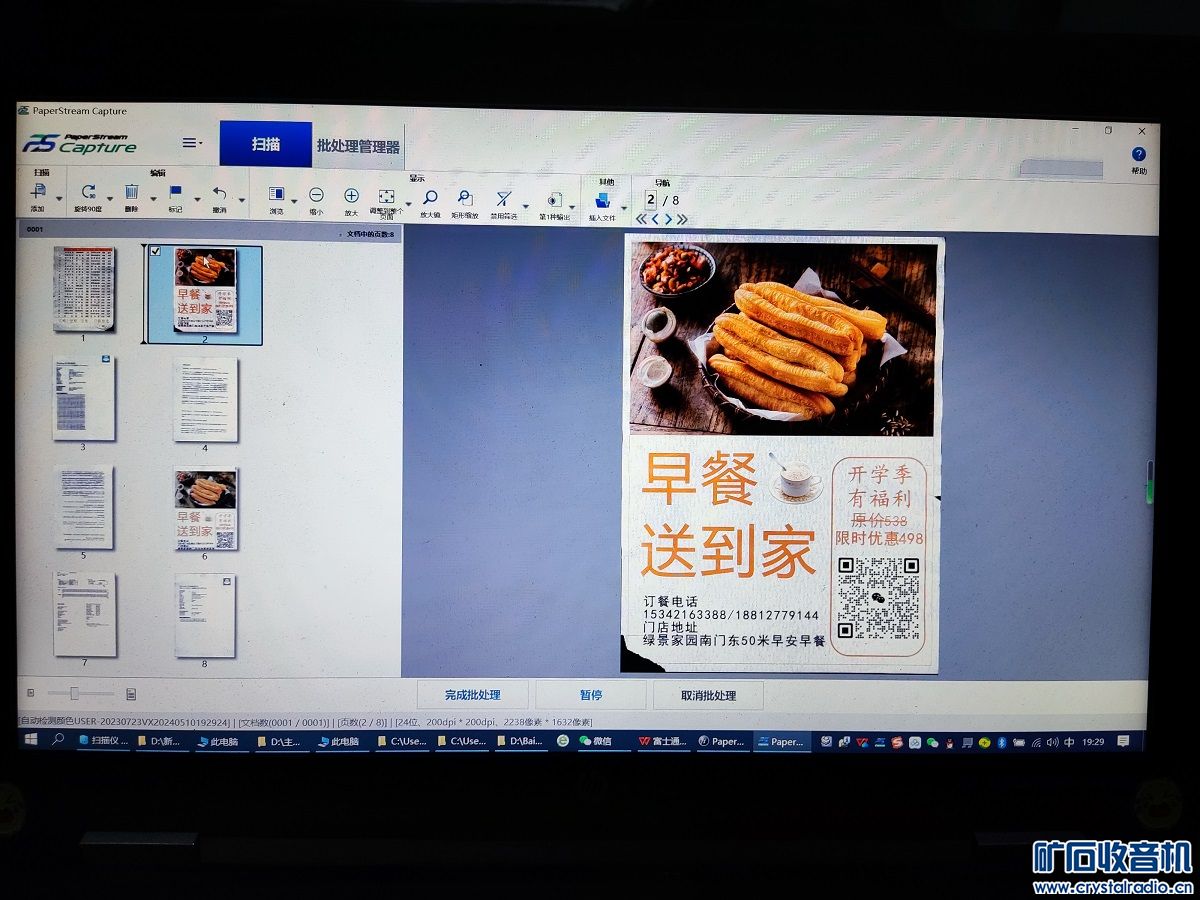Open the Windows Start button

[30, 740]
